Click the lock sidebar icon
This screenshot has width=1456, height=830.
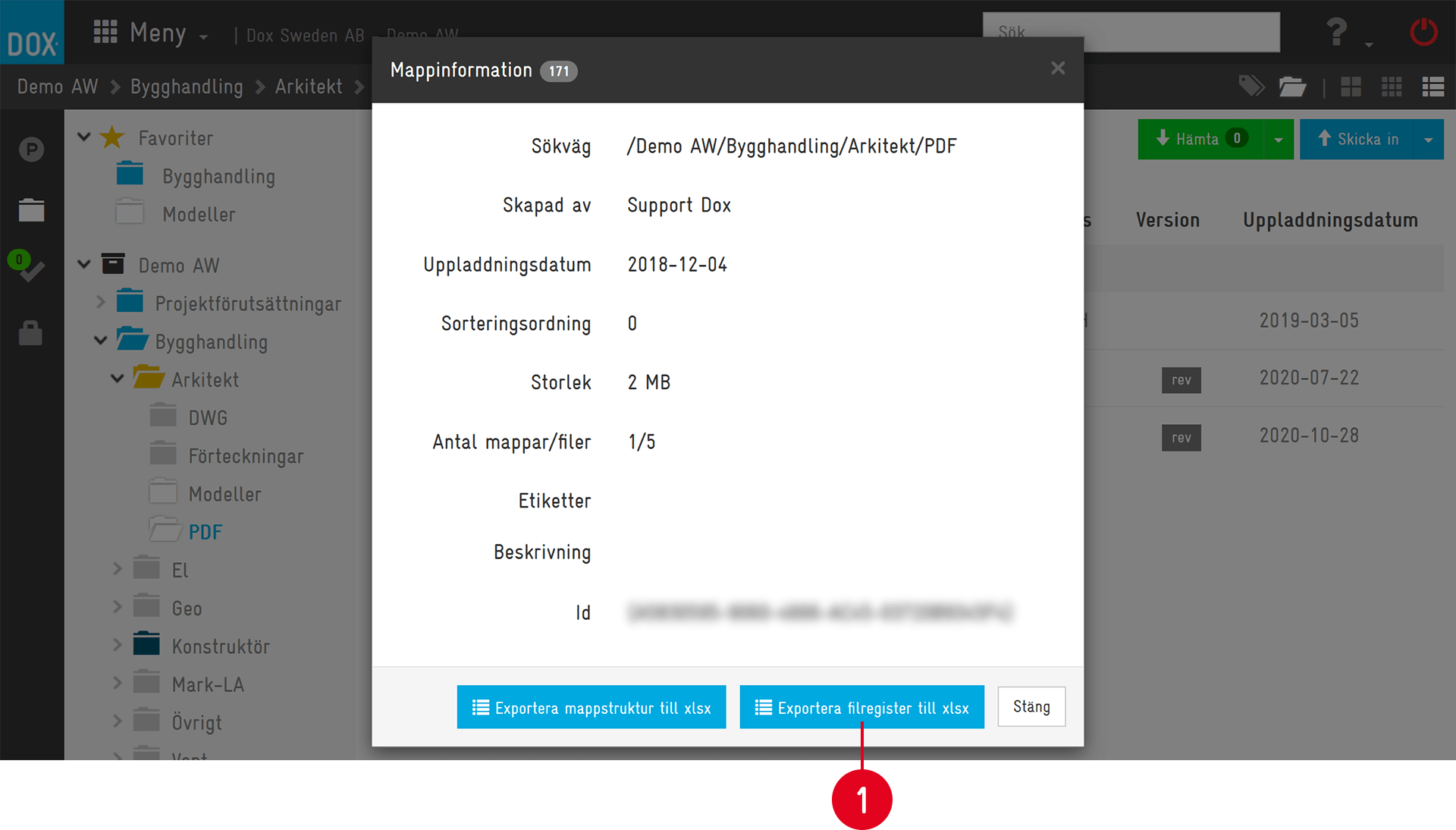pos(30,332)
